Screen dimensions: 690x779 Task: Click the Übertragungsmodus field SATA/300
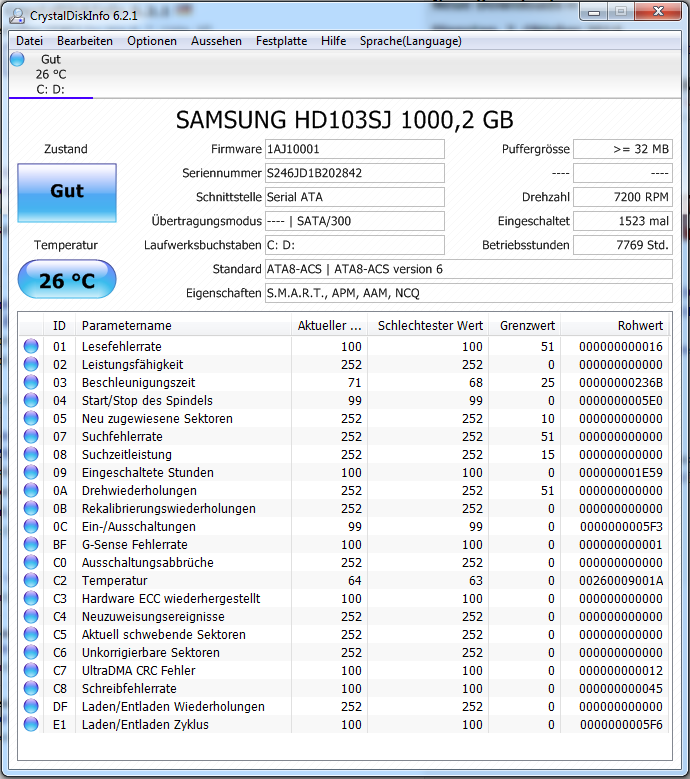(x=355, y=221)
